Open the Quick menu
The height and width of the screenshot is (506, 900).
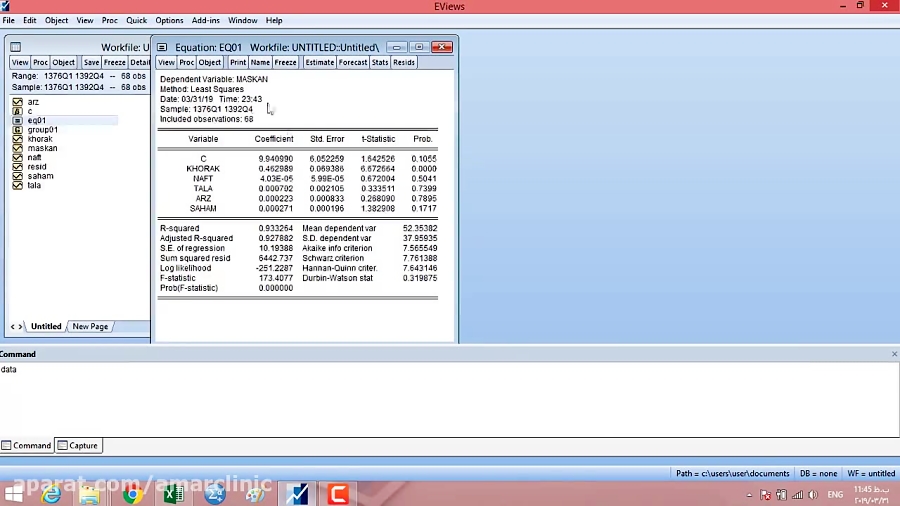point(136,20)
